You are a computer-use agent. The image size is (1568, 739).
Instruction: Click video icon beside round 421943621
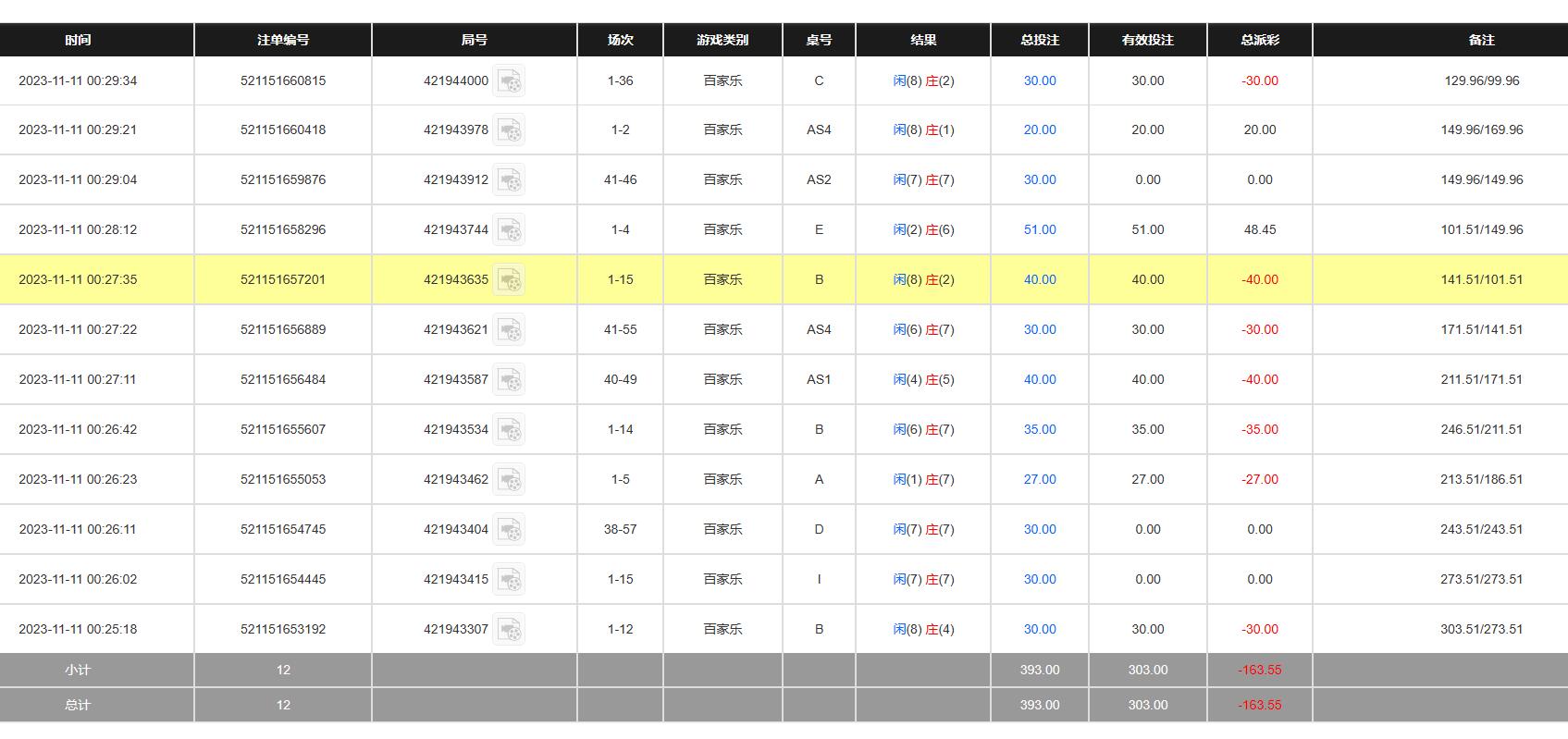[509, 330]
